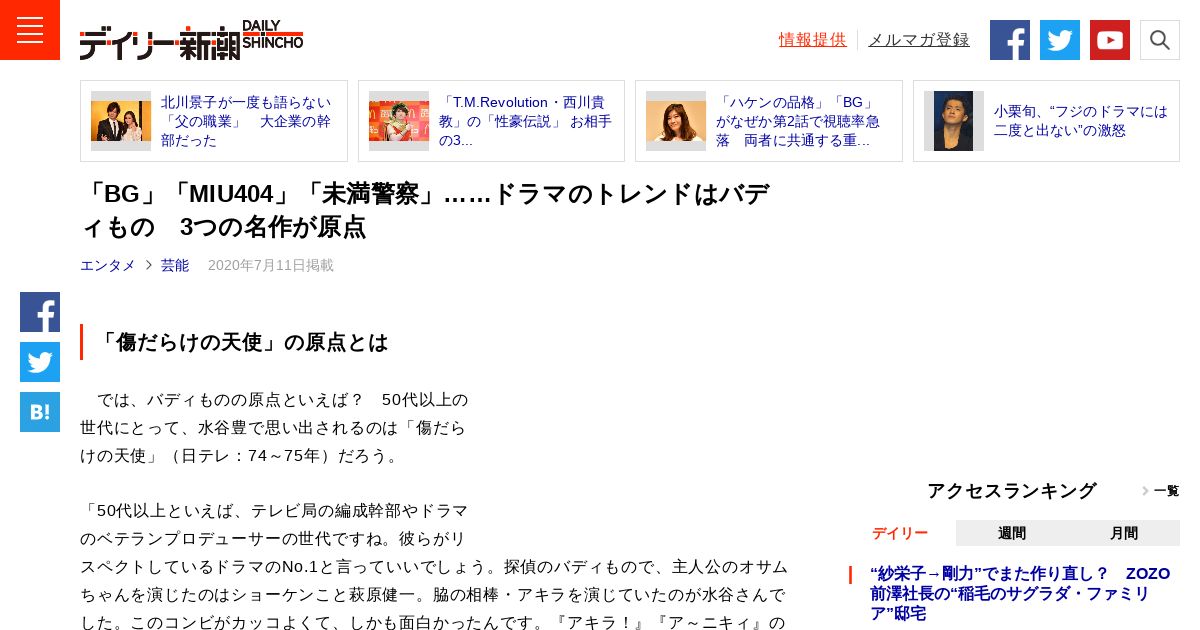Screen dimensions: 1200x630
Task: Go to 芸能 breadcrumb category
Action: point(175,265)
